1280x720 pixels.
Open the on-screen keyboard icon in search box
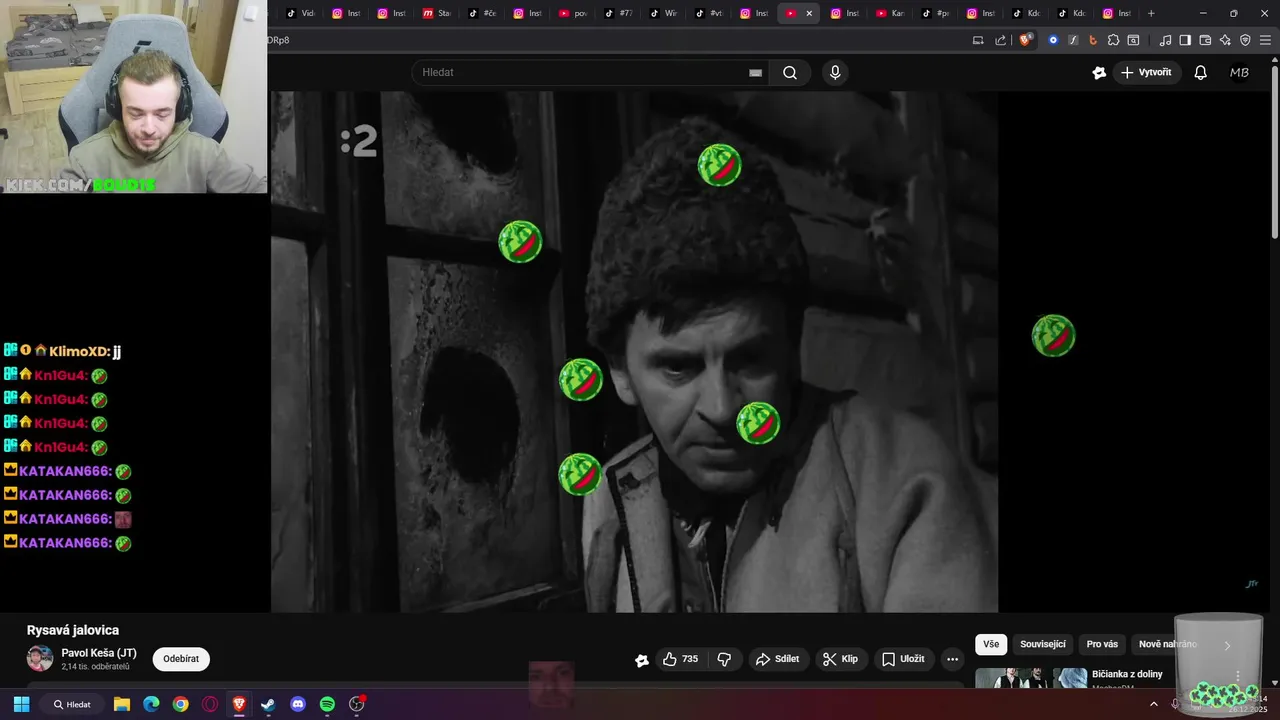click(x=755, y=72)
